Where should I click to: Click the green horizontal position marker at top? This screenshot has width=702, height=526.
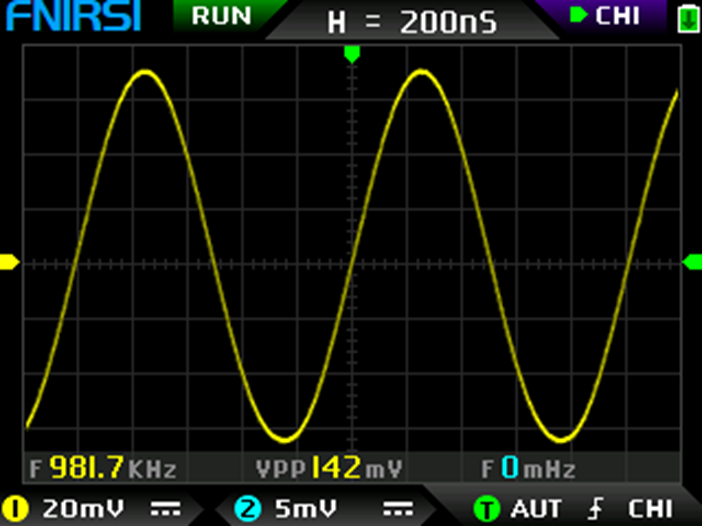[x=351, y=52]
